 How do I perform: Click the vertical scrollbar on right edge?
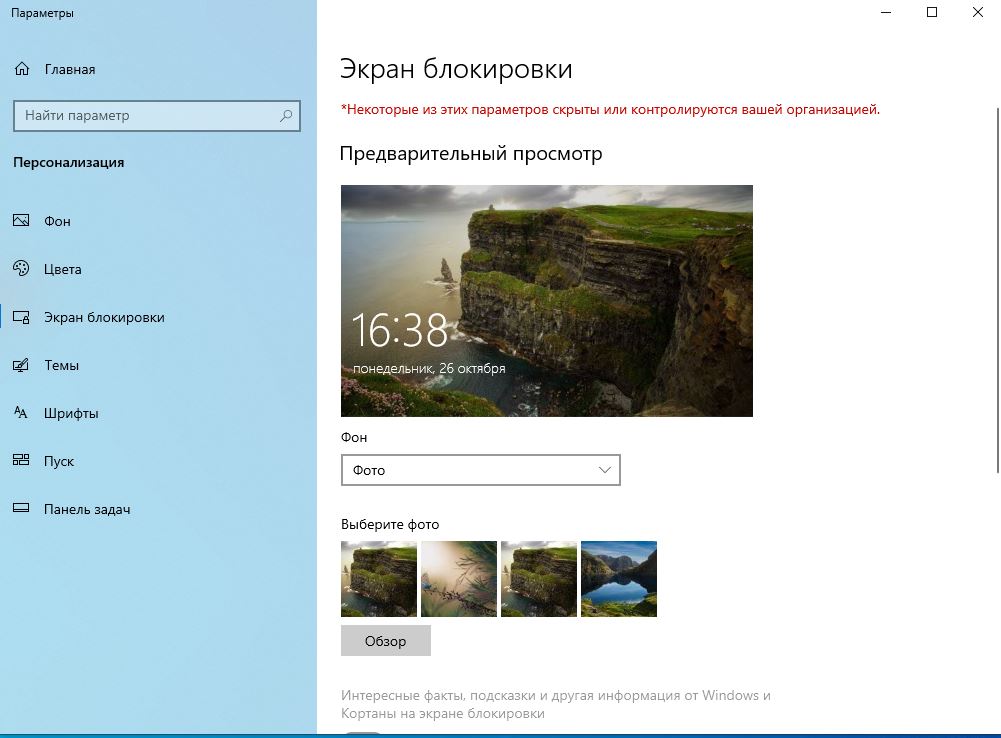point(998,290)
